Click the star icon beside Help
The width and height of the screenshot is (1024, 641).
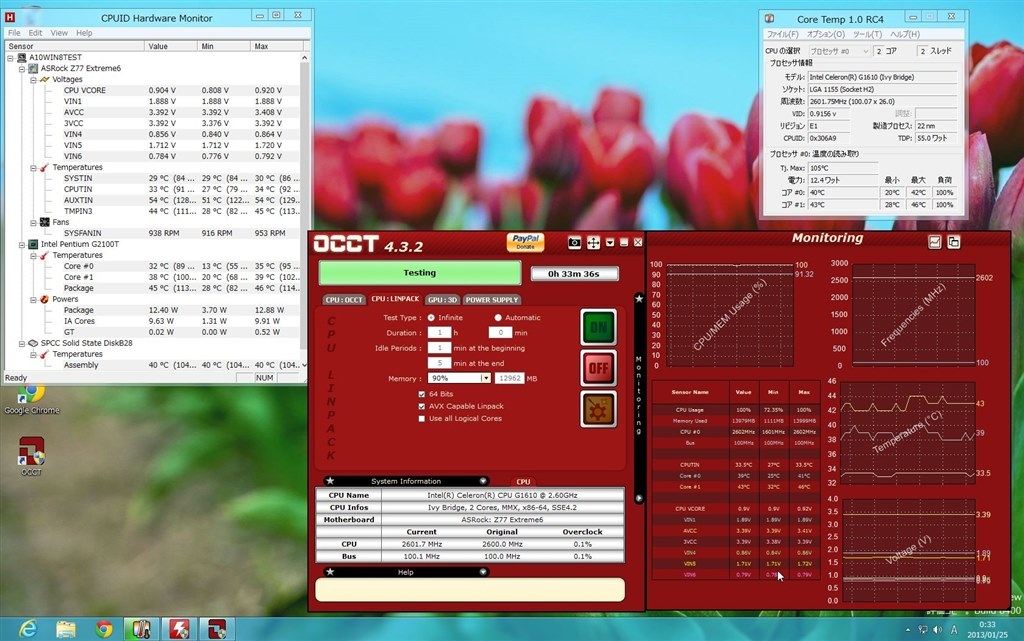(x=330, y=572)
